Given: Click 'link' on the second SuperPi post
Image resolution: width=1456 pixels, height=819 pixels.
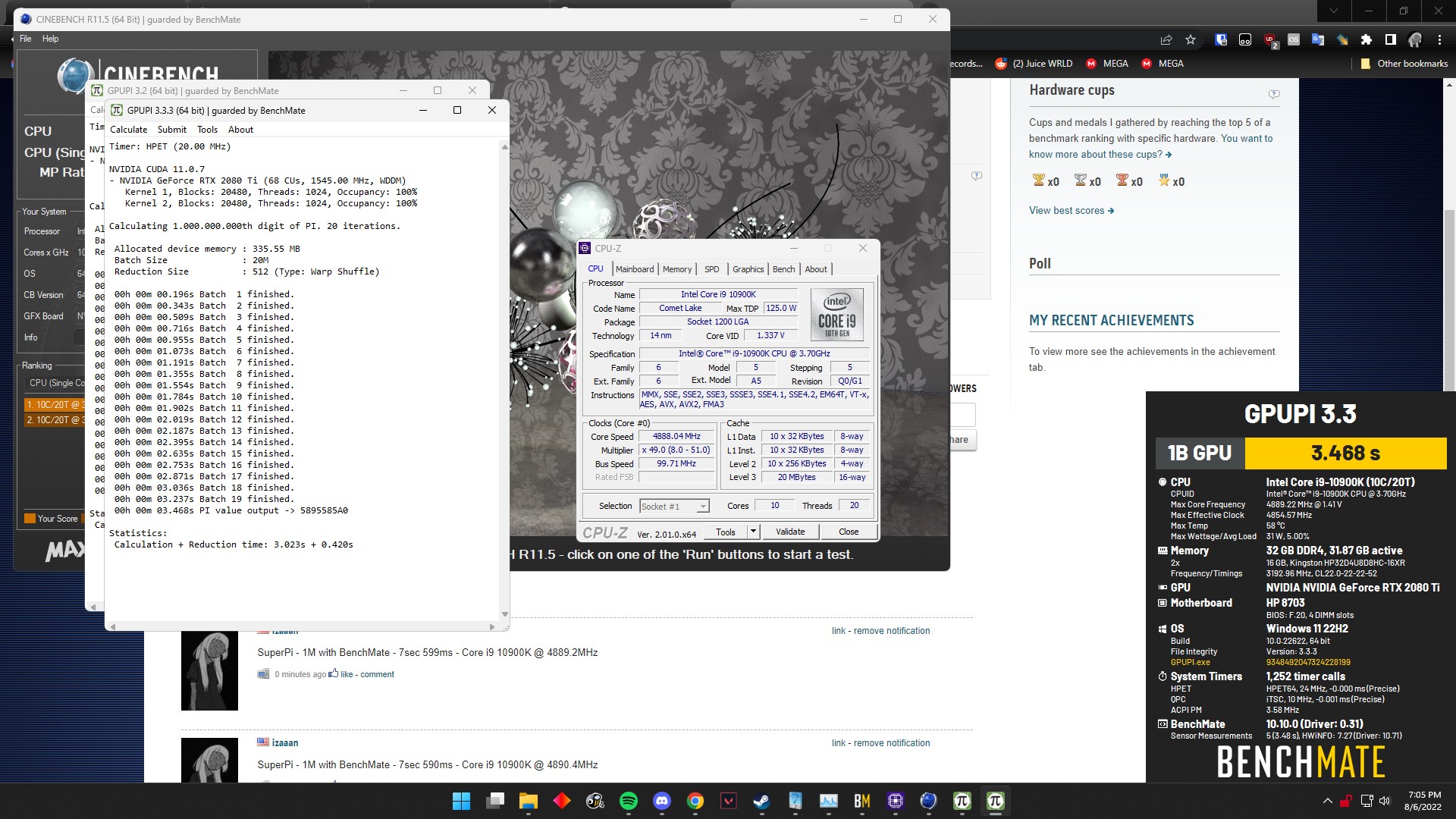Looking at the screenshot, I should 838,743.
